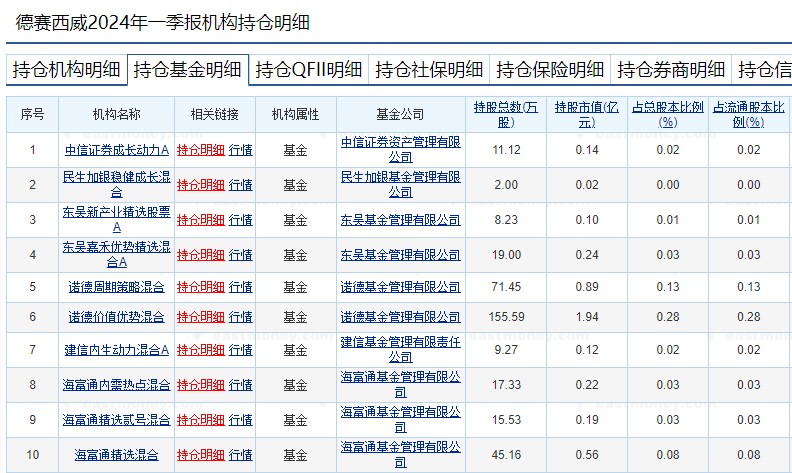The image size is (792, 473).
Task: Select the 持仓社保明细 tab
Action: pyautogui.click(x=429, y=70)
